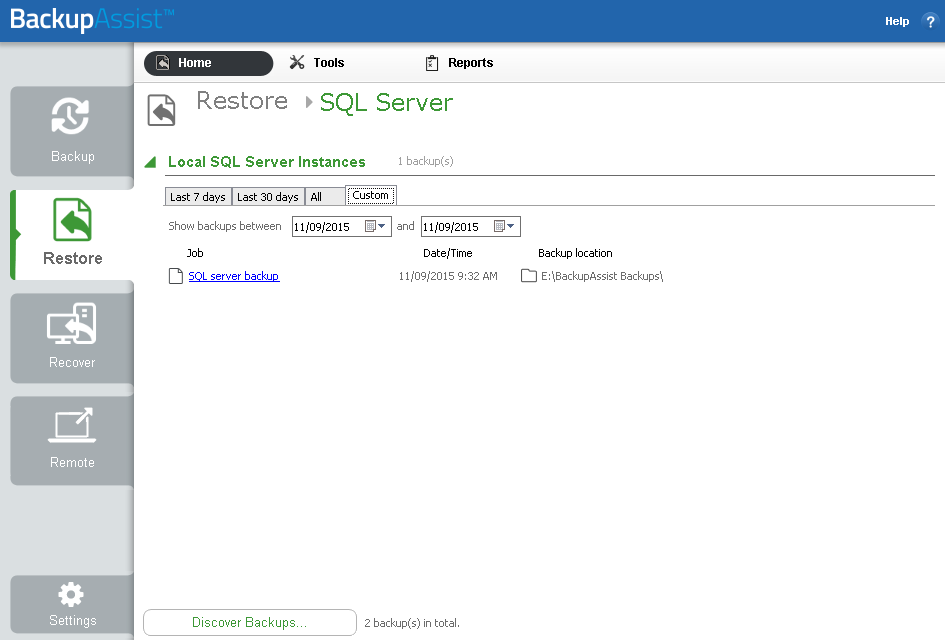
Task: Click the Restore page icon beside heading
Action: click(162, 110)
